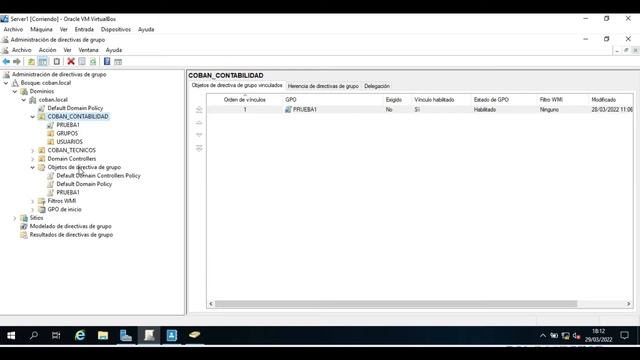Select the USUARIOS organizational unit
Image resolution: width=640 pixels, height=360 pixels.
[x=69, y=142]
